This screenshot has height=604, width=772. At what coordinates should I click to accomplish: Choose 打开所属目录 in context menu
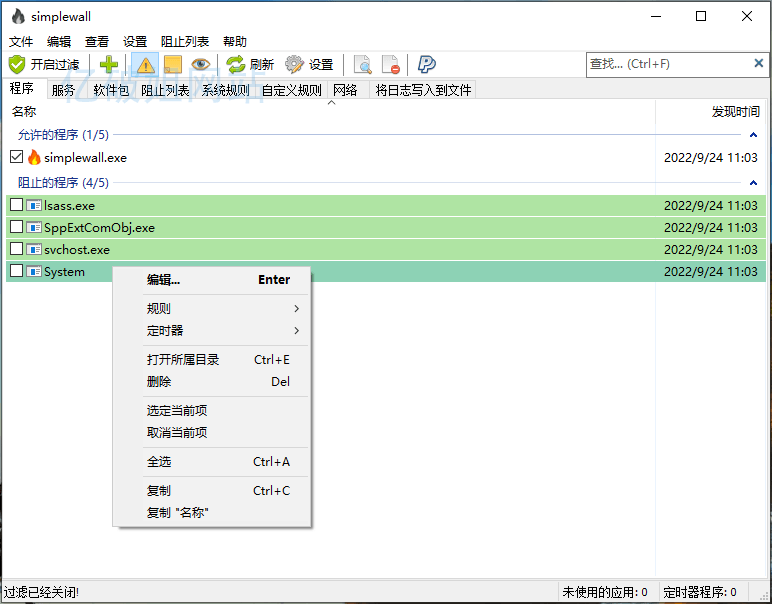coord(212,360)
